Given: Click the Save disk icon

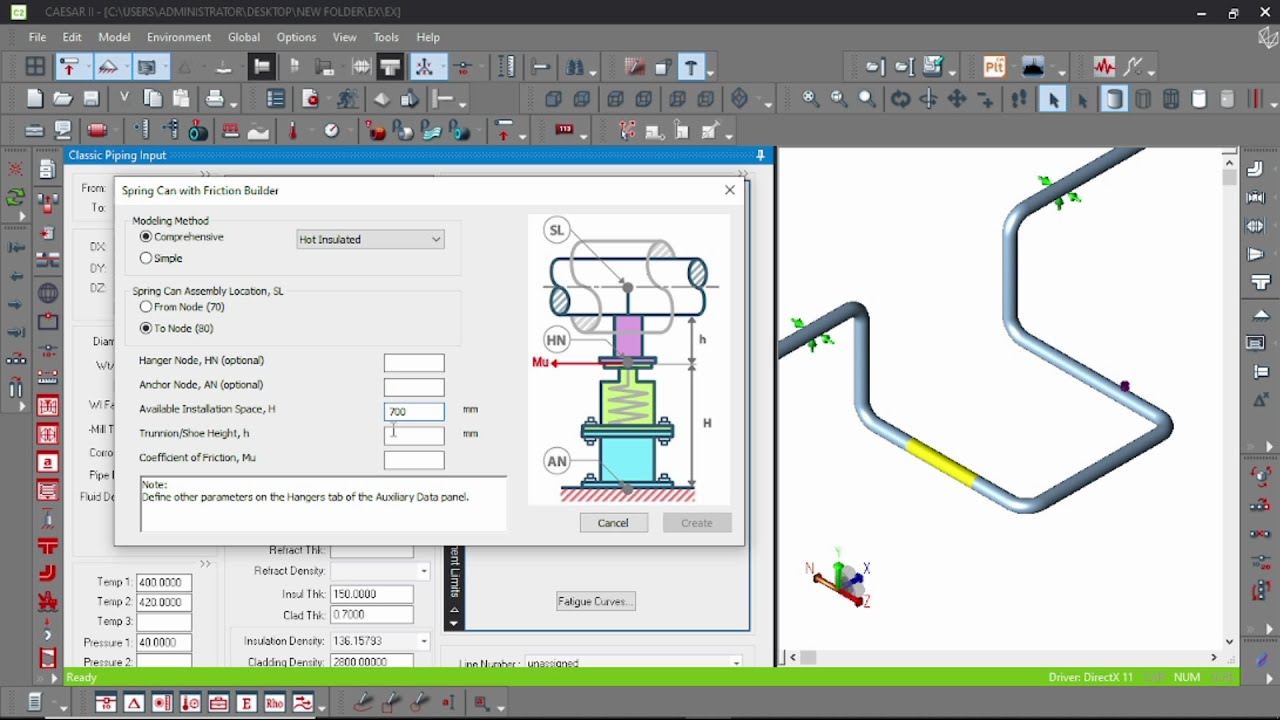Looking at the screenshot, I should click(91, 99).
